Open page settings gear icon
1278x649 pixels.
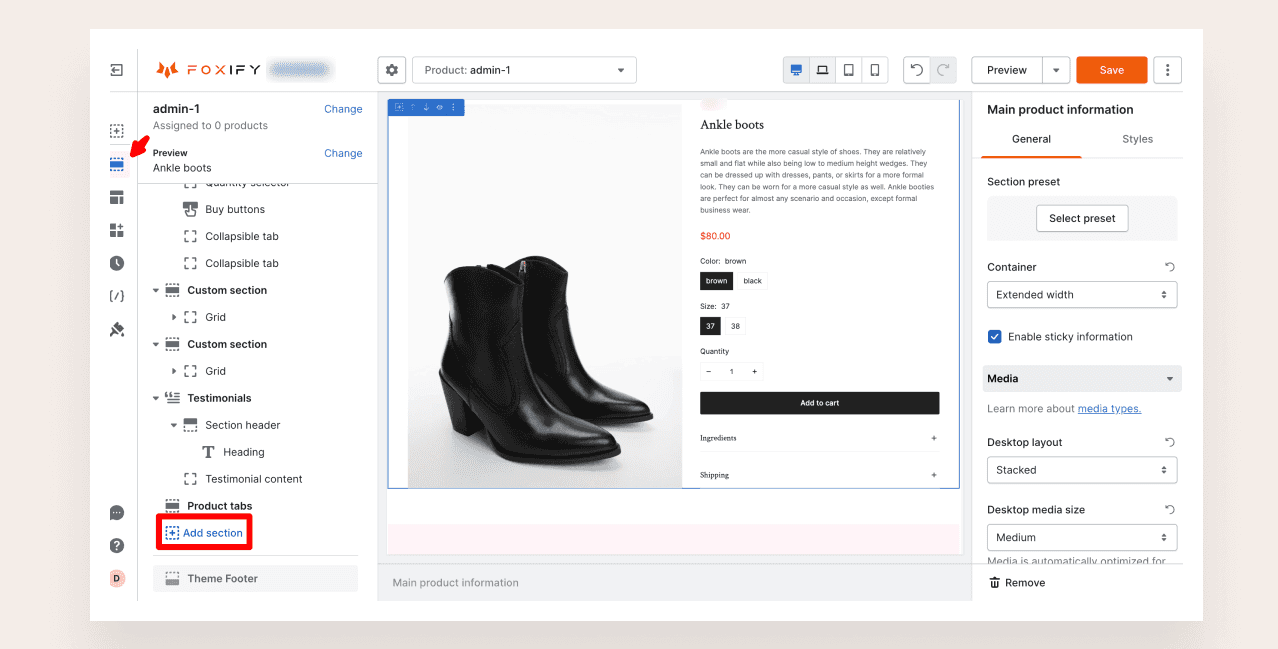tap(392, 70)
